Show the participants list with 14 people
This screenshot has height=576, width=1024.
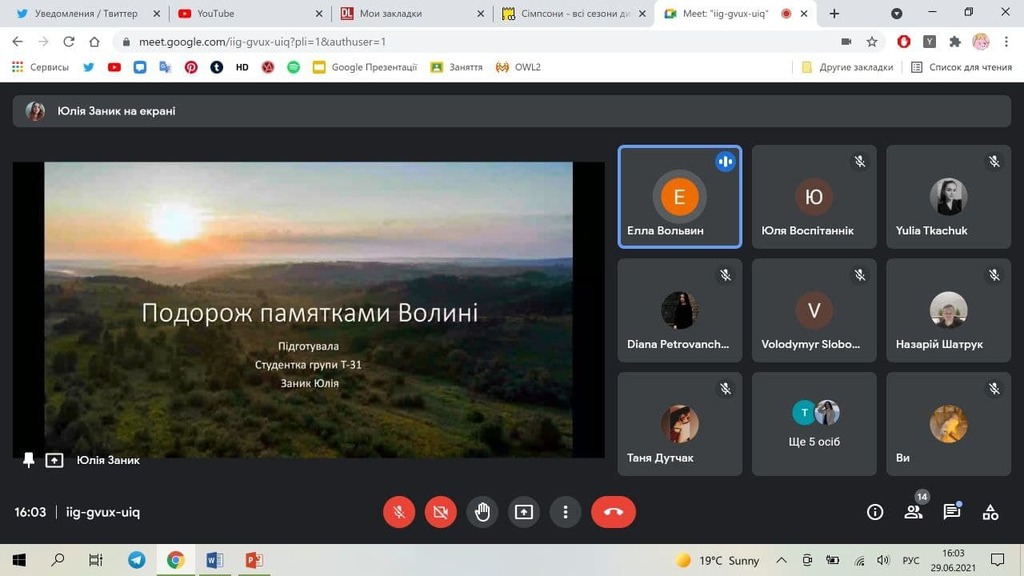913,512
